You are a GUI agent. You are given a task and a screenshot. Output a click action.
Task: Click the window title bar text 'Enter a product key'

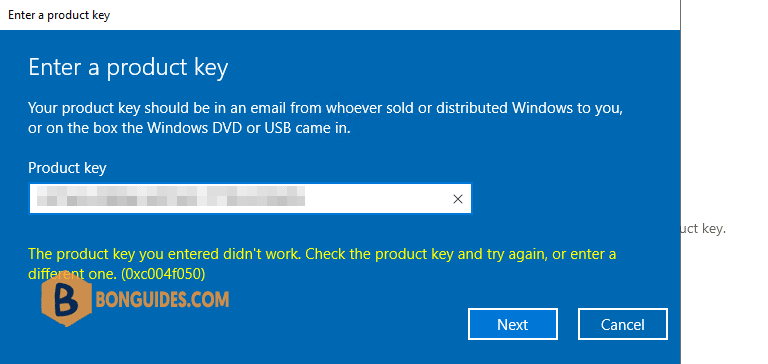tap(59, 15)
